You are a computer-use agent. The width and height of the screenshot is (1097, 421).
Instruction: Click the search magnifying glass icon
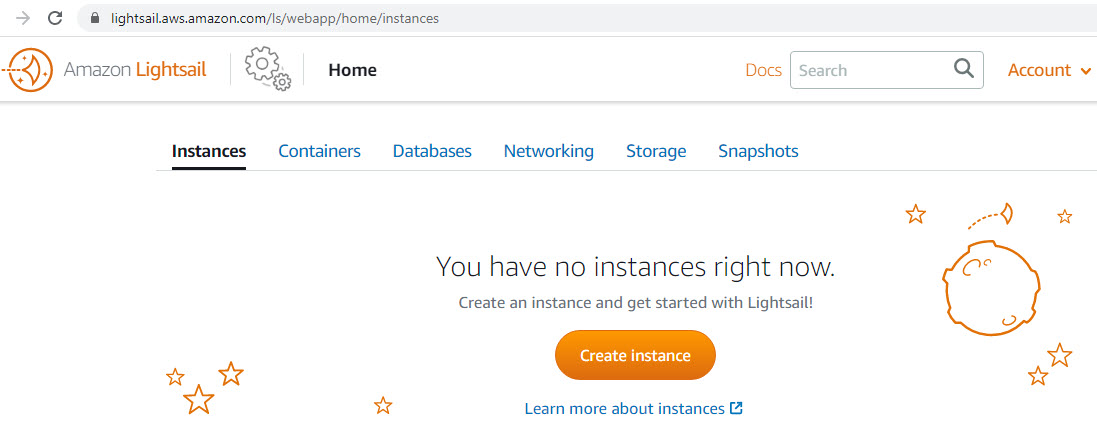pos(963,69)
